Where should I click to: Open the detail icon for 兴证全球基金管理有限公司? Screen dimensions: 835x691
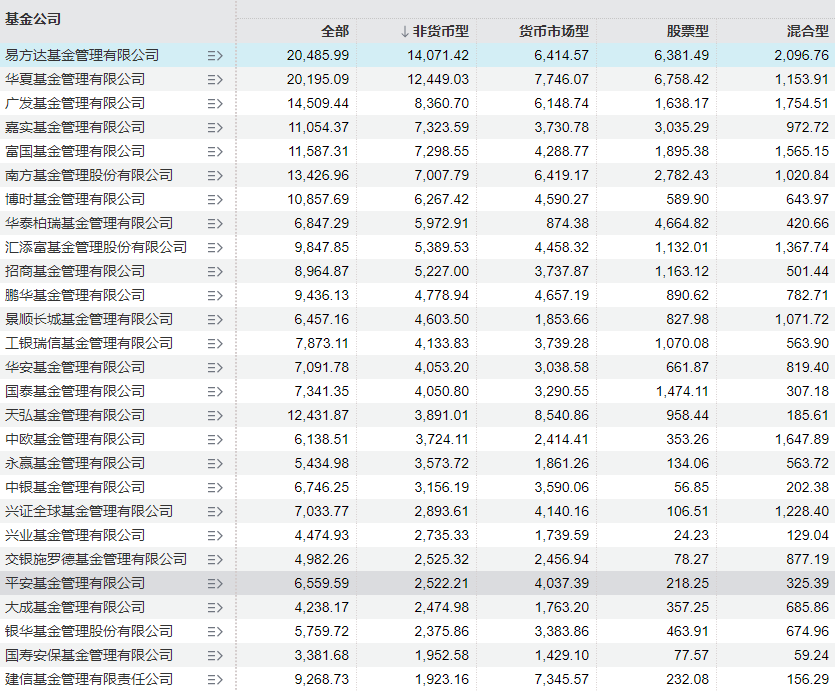[215, 512]
